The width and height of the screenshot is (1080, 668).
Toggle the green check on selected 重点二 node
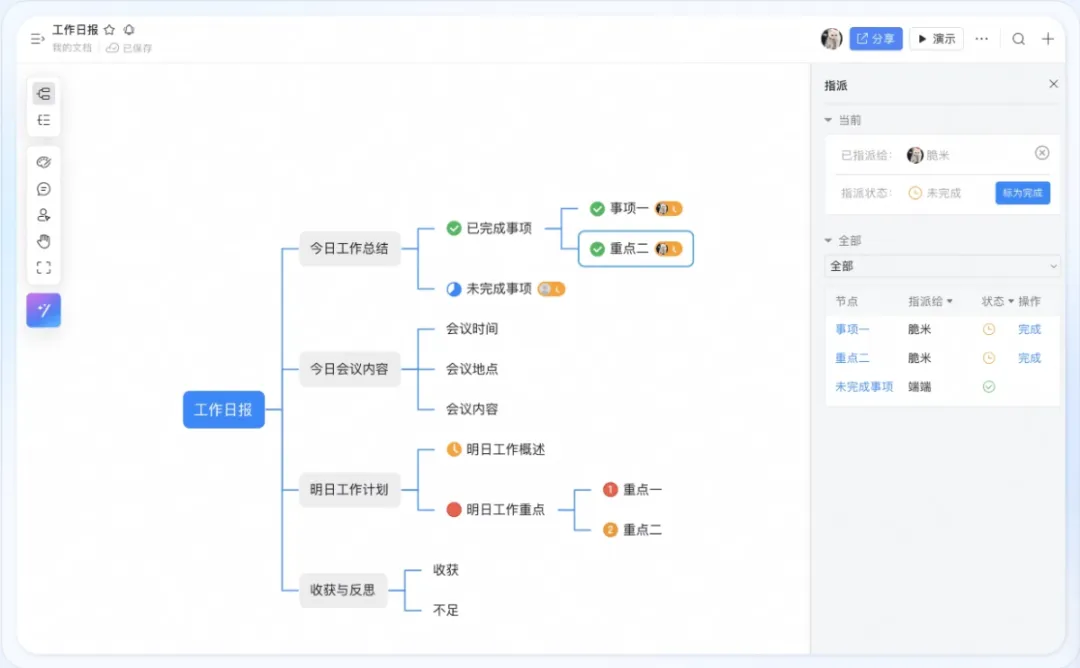click(597, 249)
